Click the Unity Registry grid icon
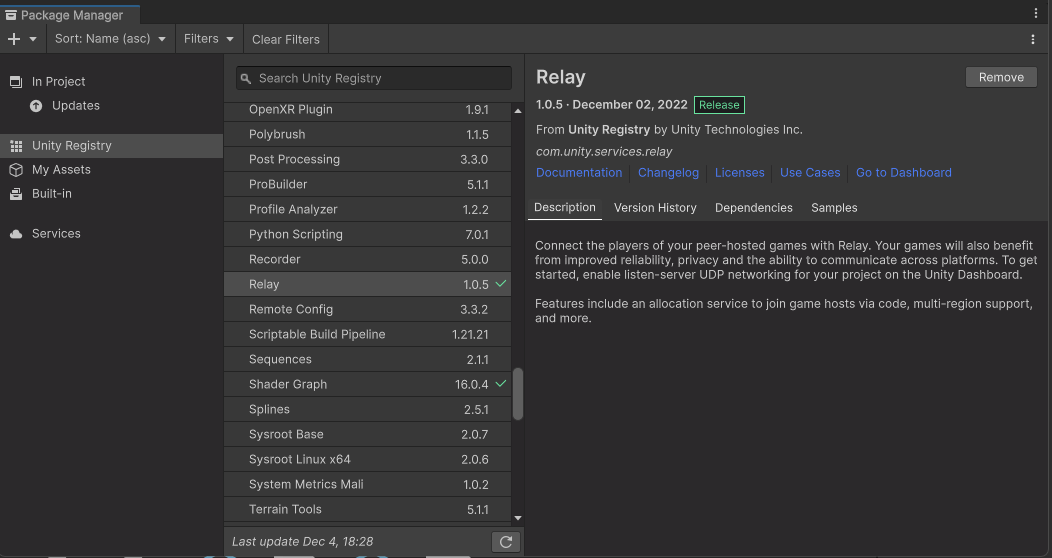The width and height of the screenshot is (1052, 558). 16,146
